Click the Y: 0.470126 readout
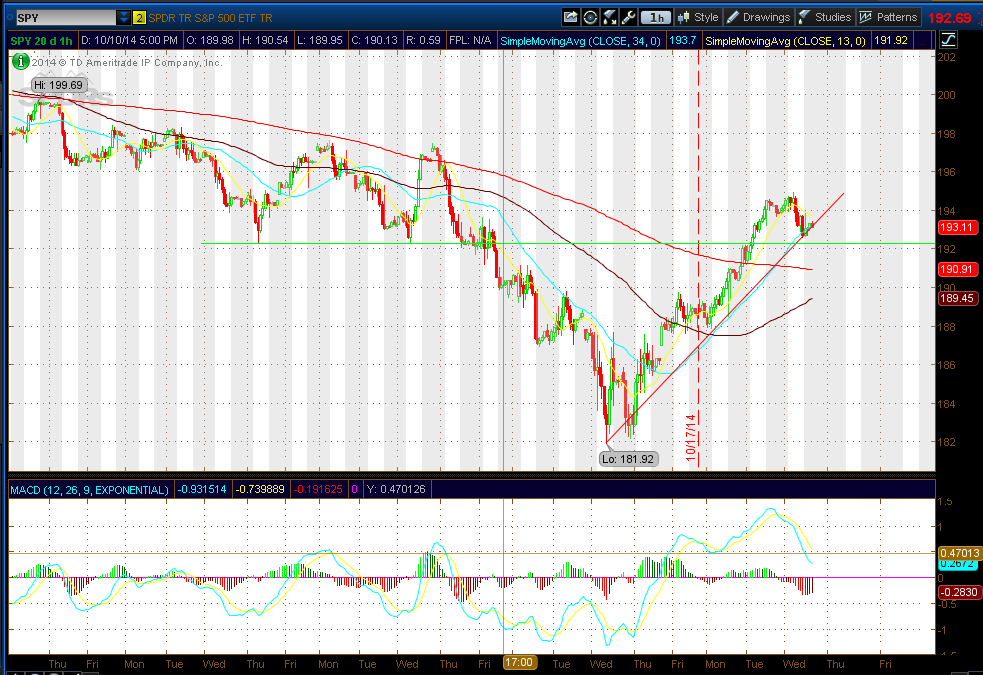983x675 pixels. click(x=397, y=489)
